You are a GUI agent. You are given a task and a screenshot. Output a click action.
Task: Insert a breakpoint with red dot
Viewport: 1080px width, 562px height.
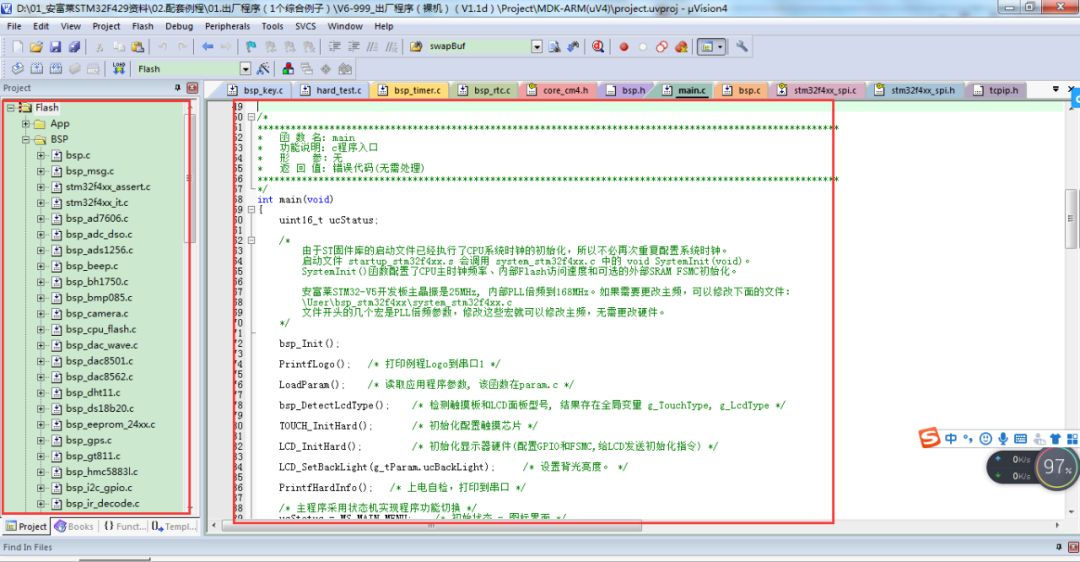(624, 47)
